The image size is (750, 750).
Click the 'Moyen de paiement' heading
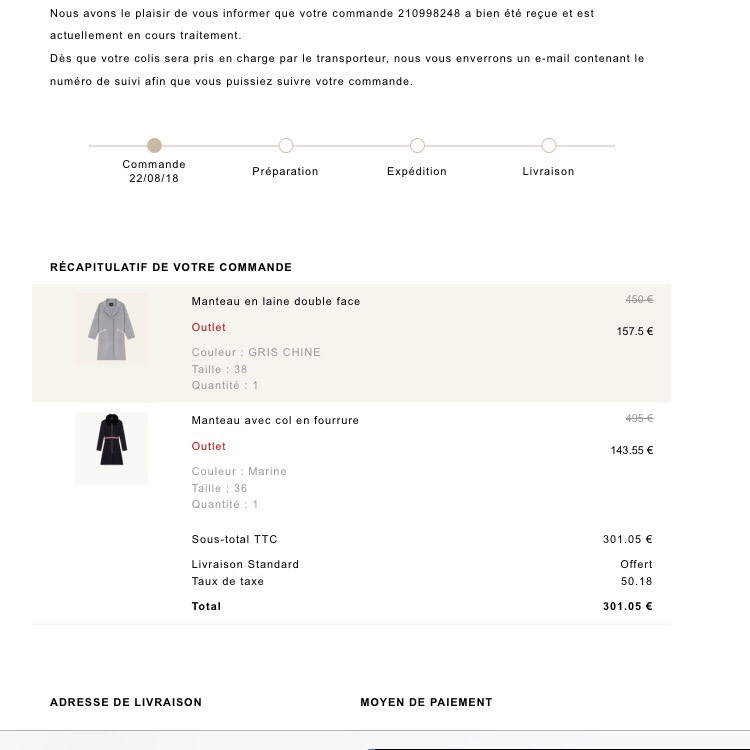pos(426,702)
